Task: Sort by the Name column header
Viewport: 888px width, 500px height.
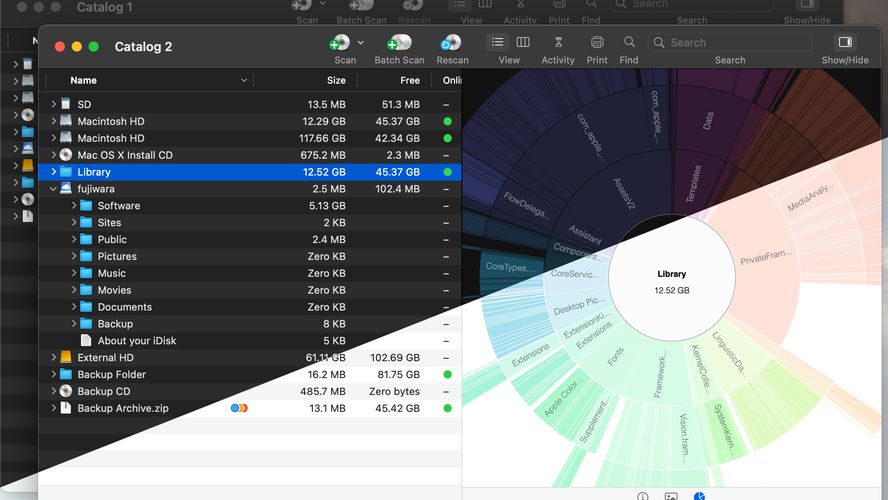Action: point(83,80)
